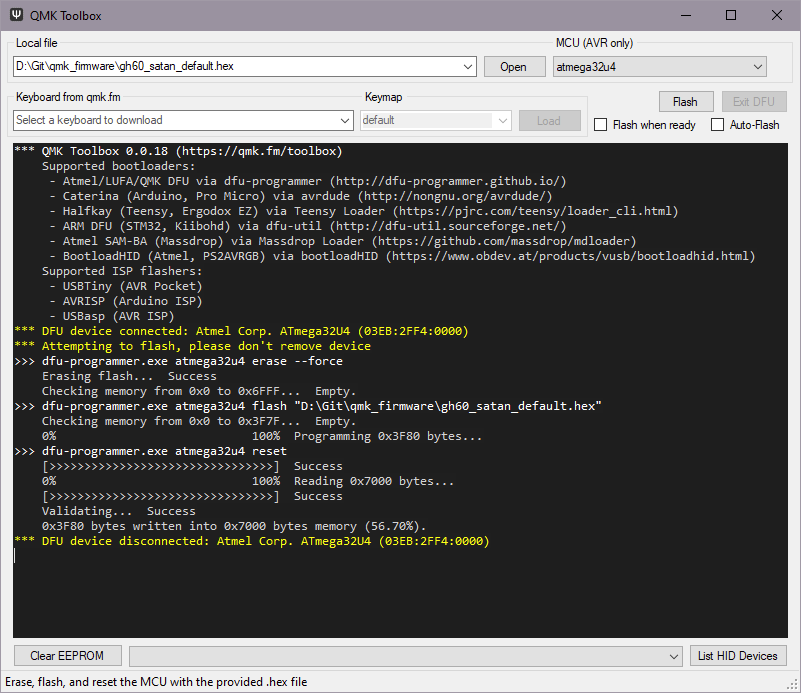
Task: Close the QMK Toolbox window
Action: click(776, 15)
